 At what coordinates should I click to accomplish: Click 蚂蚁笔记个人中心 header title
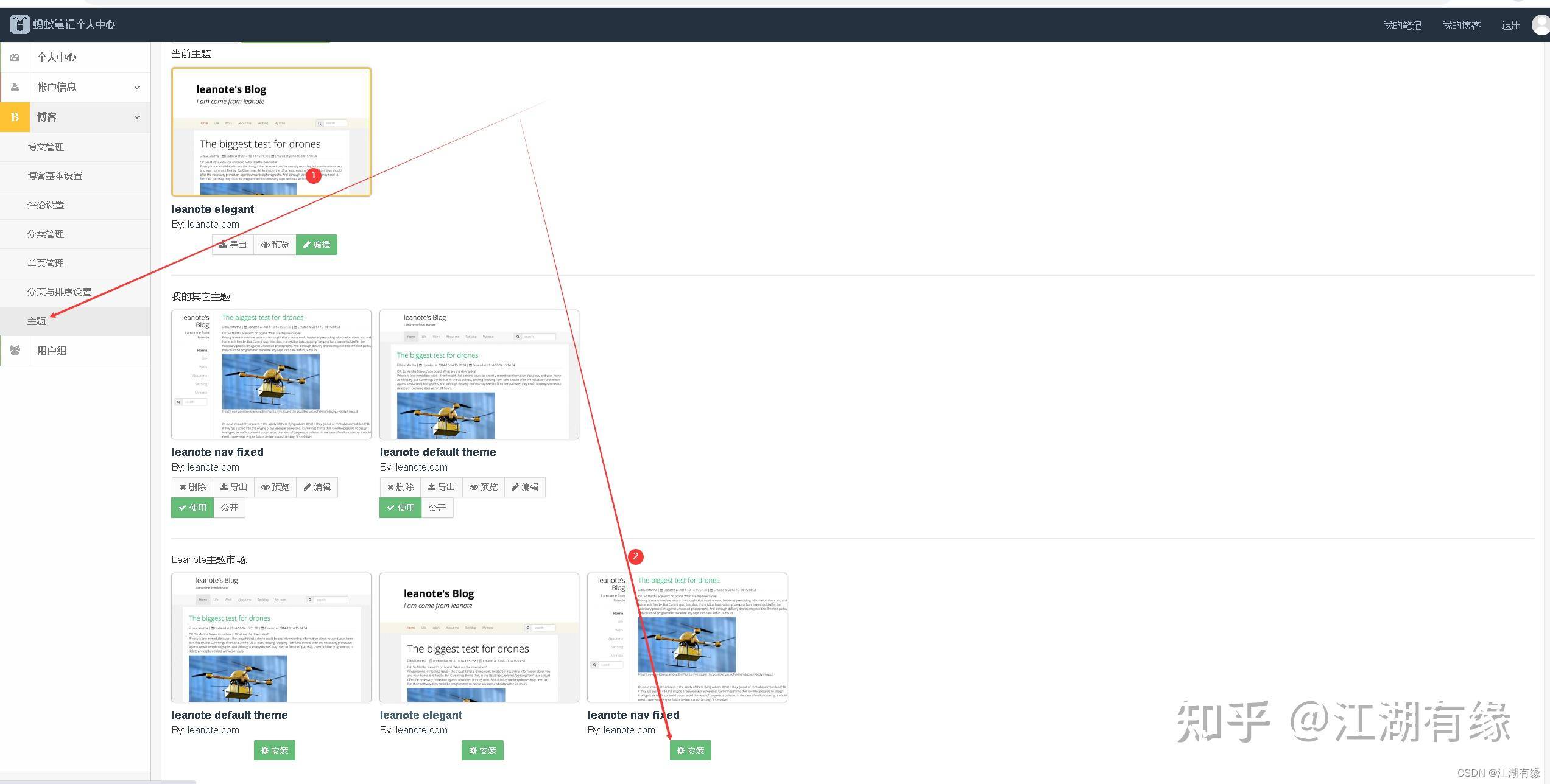point(74,24)
